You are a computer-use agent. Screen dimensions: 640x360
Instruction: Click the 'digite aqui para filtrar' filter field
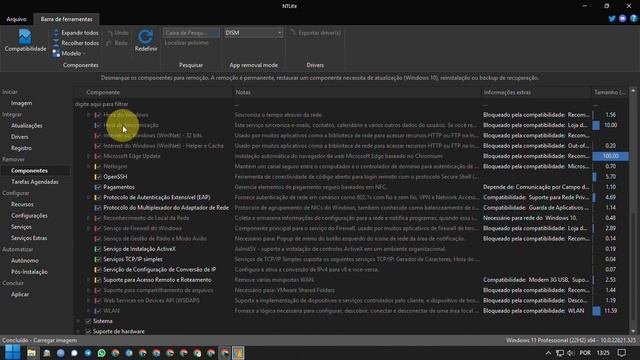click(153, 104)
